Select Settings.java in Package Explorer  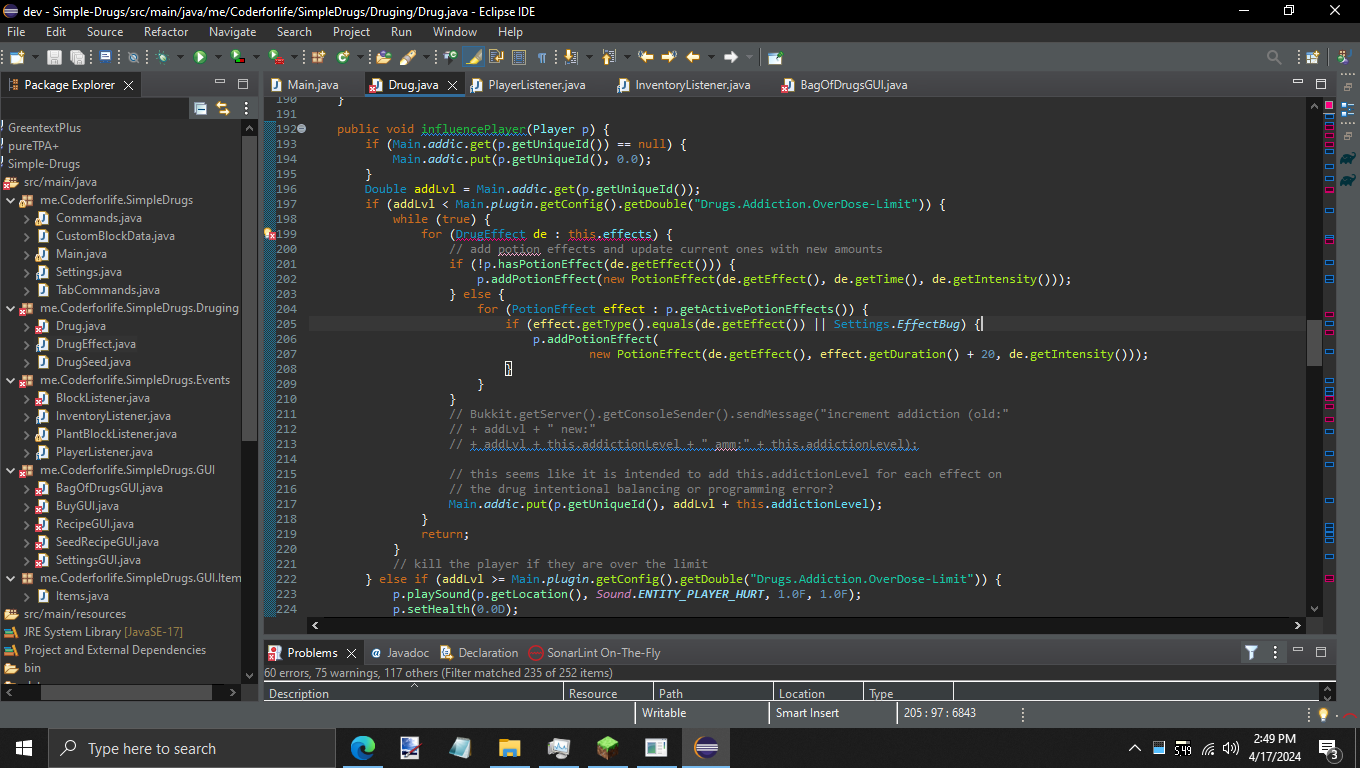coord(88,272)
